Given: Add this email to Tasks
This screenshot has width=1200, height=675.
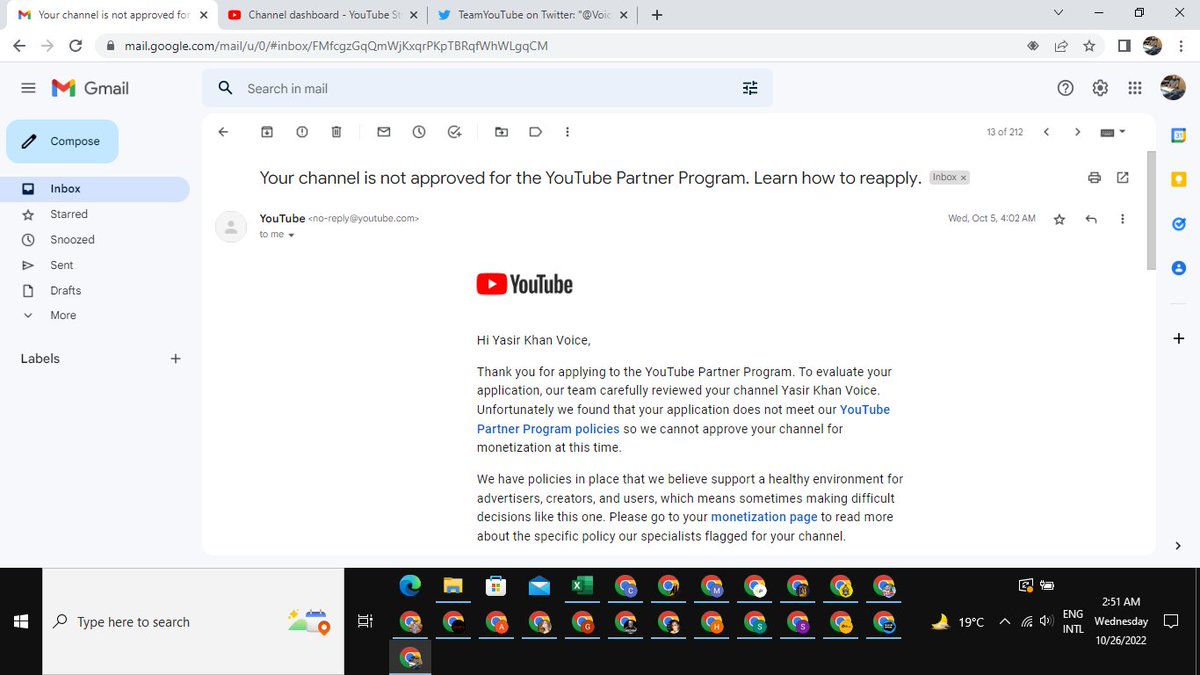Looking at the screenshot, I should click(x=455, y=132).
